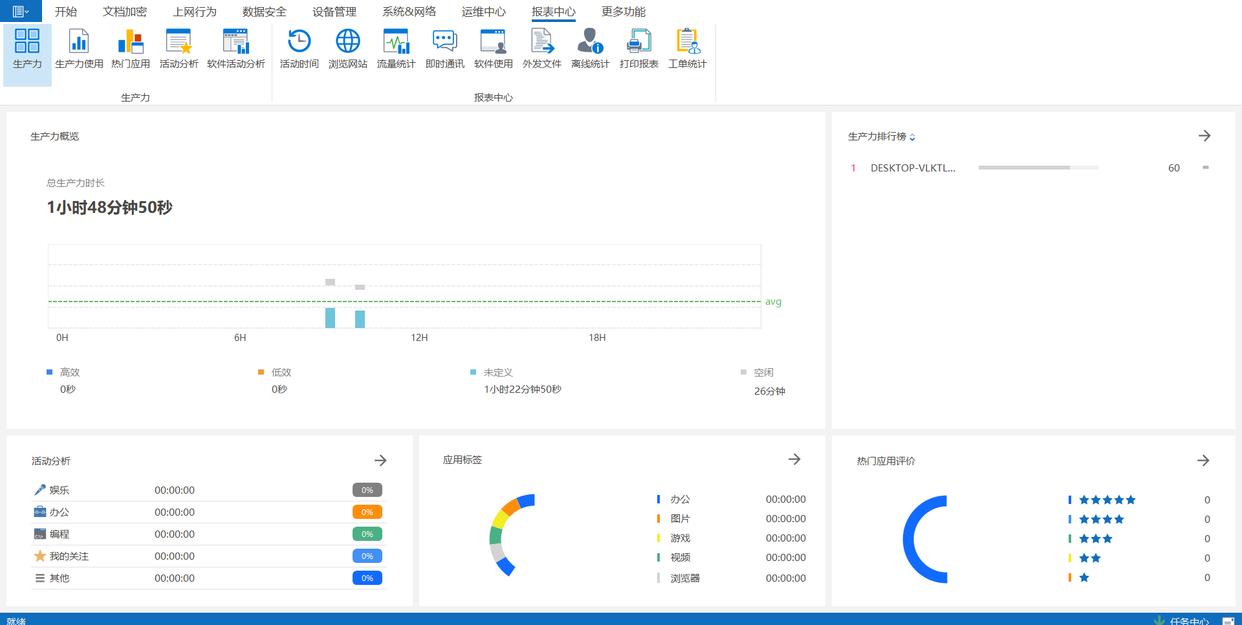The height and width of the screenshot is (625, 1242).
Task: Click the five-star rating row
Action: pos(1107,500)
